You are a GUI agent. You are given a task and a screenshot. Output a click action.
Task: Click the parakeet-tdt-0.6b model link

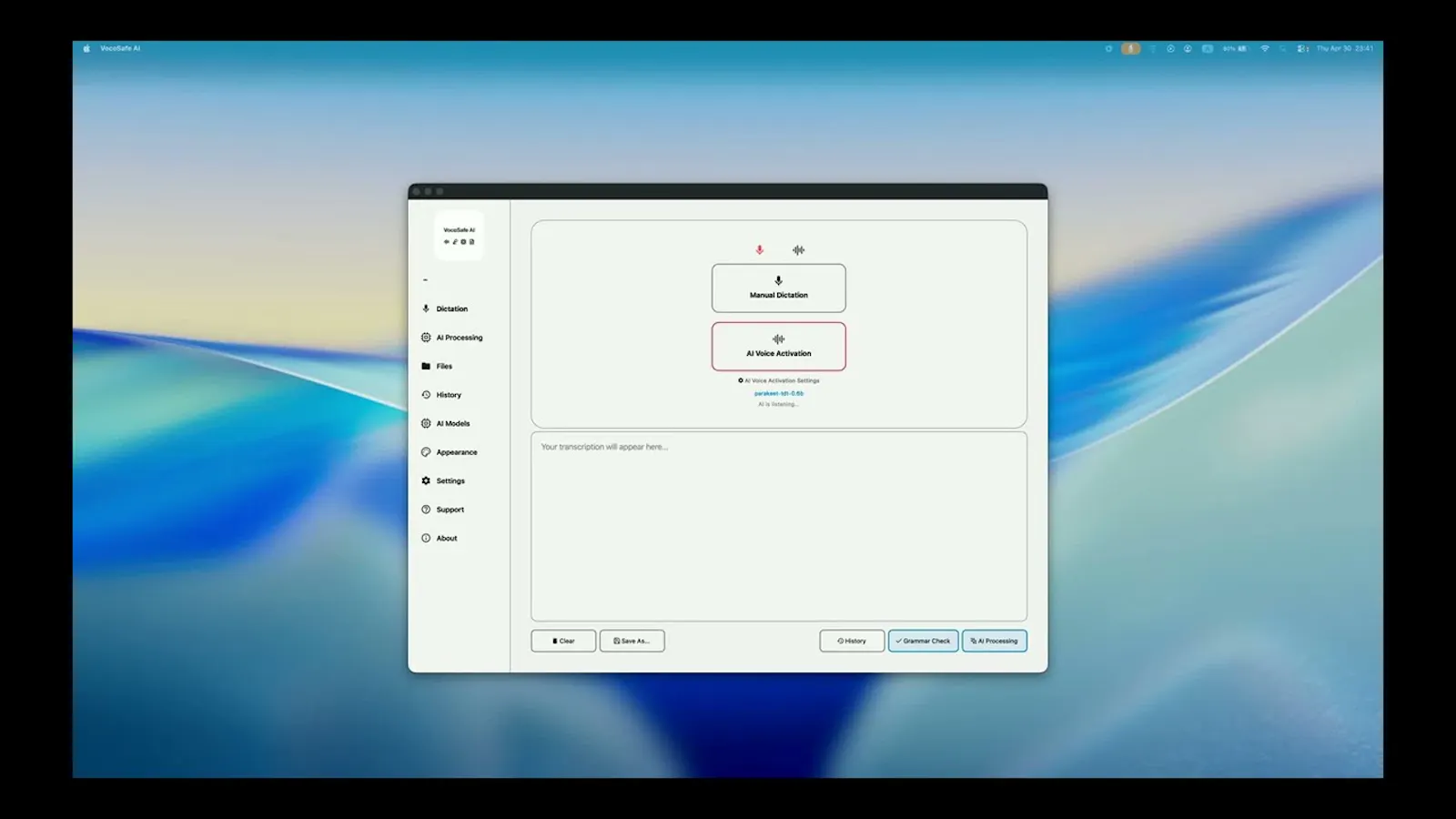tap(779, 393)
